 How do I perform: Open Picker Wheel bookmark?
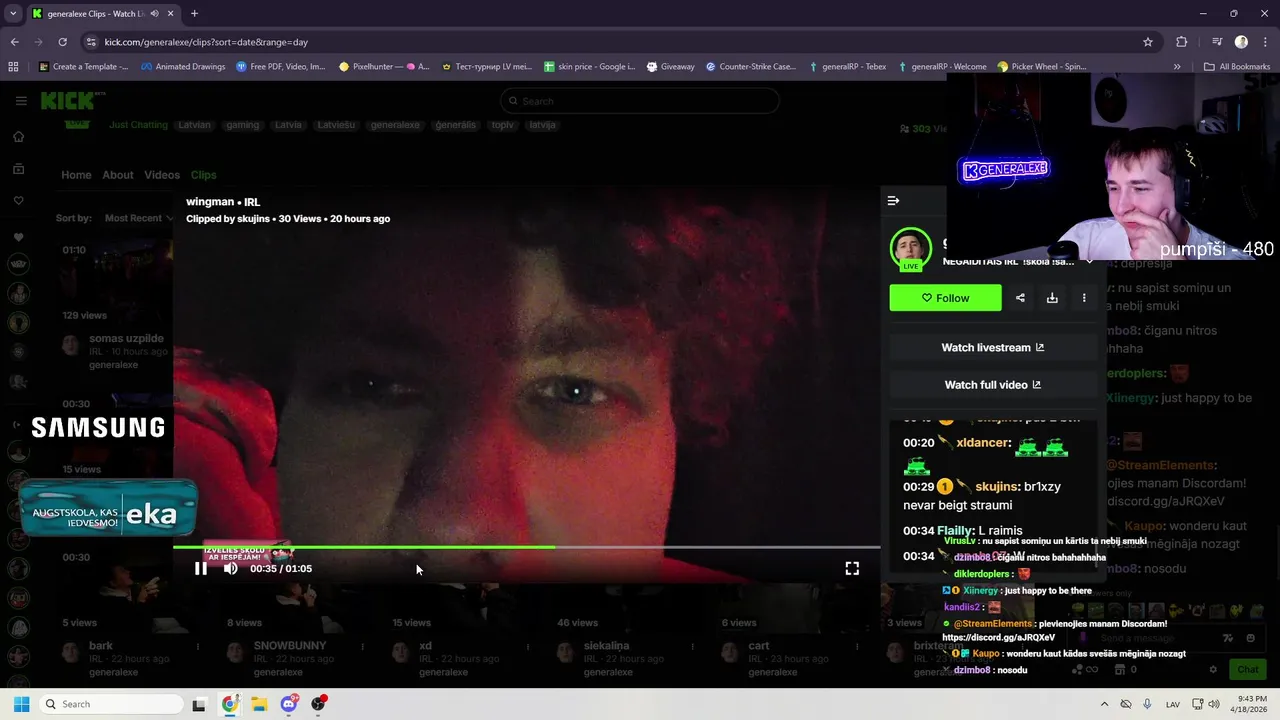(1042, 67)
